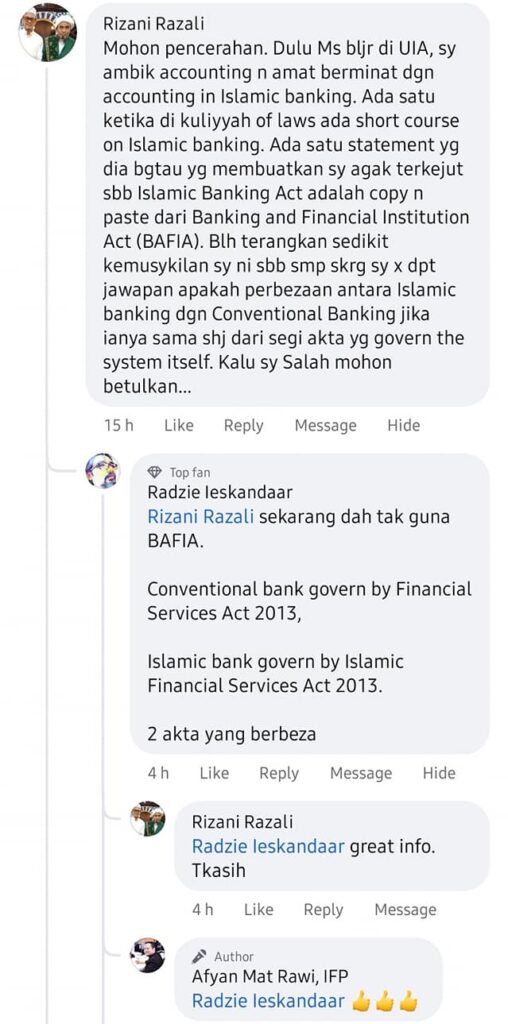The height and width of the screenshot is (1024, 508).
Task: Open Rizani Razali's profile picture on the top comment
Action: pos(47,33)
